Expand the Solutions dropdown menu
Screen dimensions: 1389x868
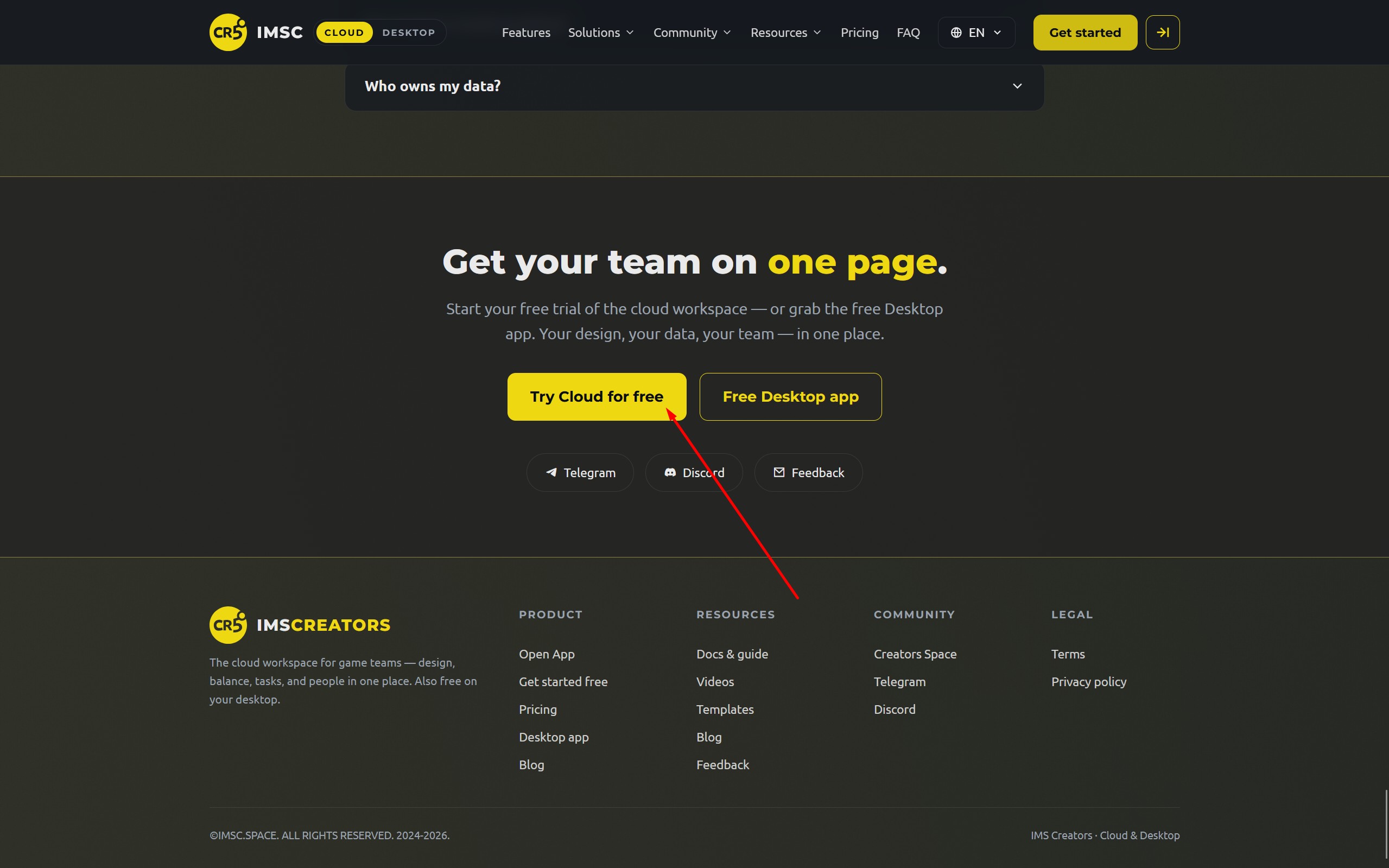tap(601, 33)
